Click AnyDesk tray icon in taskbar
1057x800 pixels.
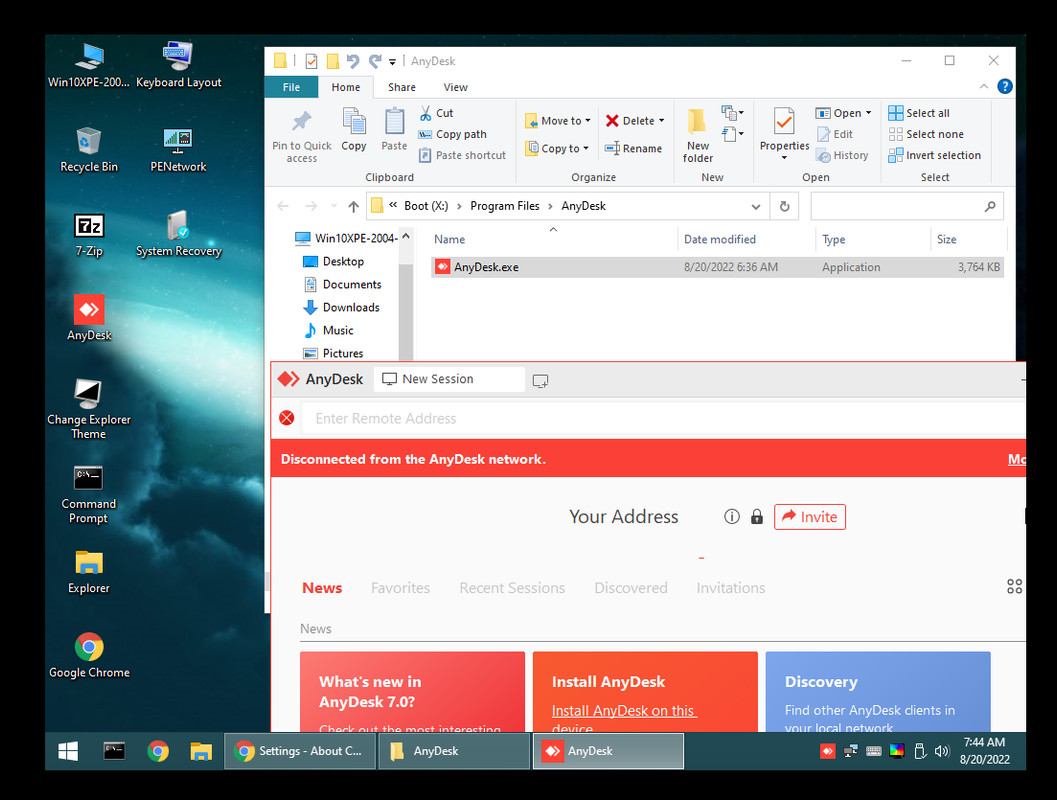828,751
